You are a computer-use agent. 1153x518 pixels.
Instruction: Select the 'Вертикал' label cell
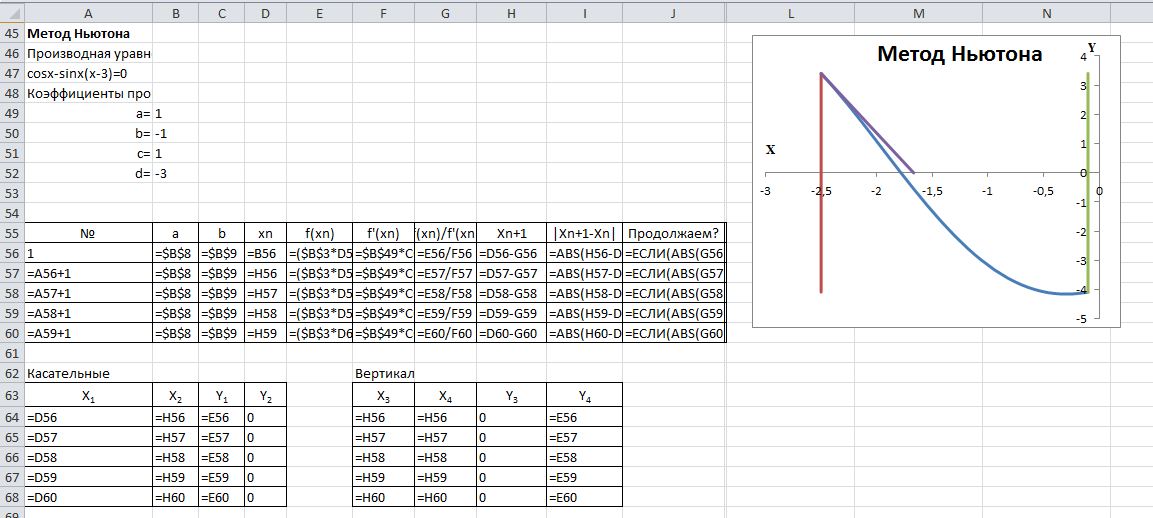[383, 374]
